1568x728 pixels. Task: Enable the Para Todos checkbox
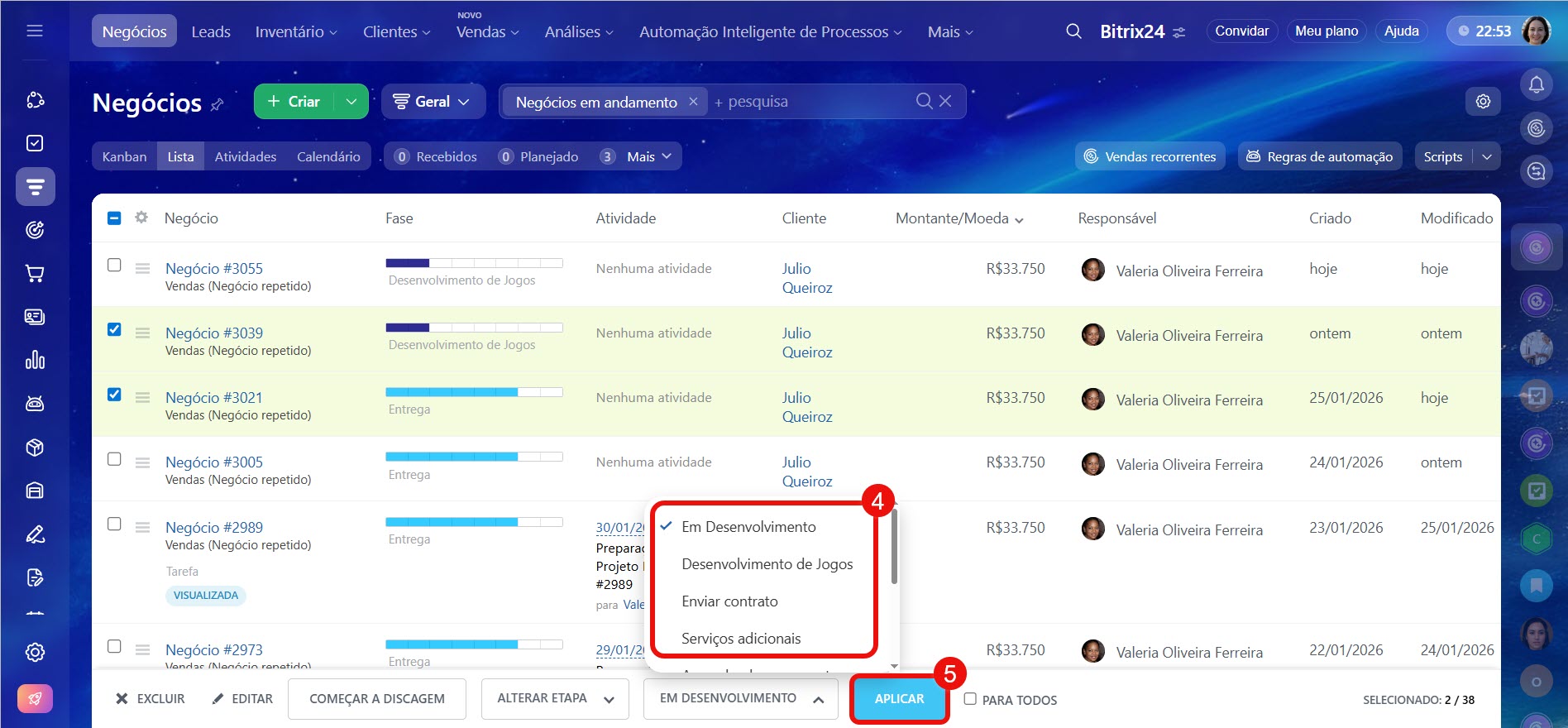970,699
